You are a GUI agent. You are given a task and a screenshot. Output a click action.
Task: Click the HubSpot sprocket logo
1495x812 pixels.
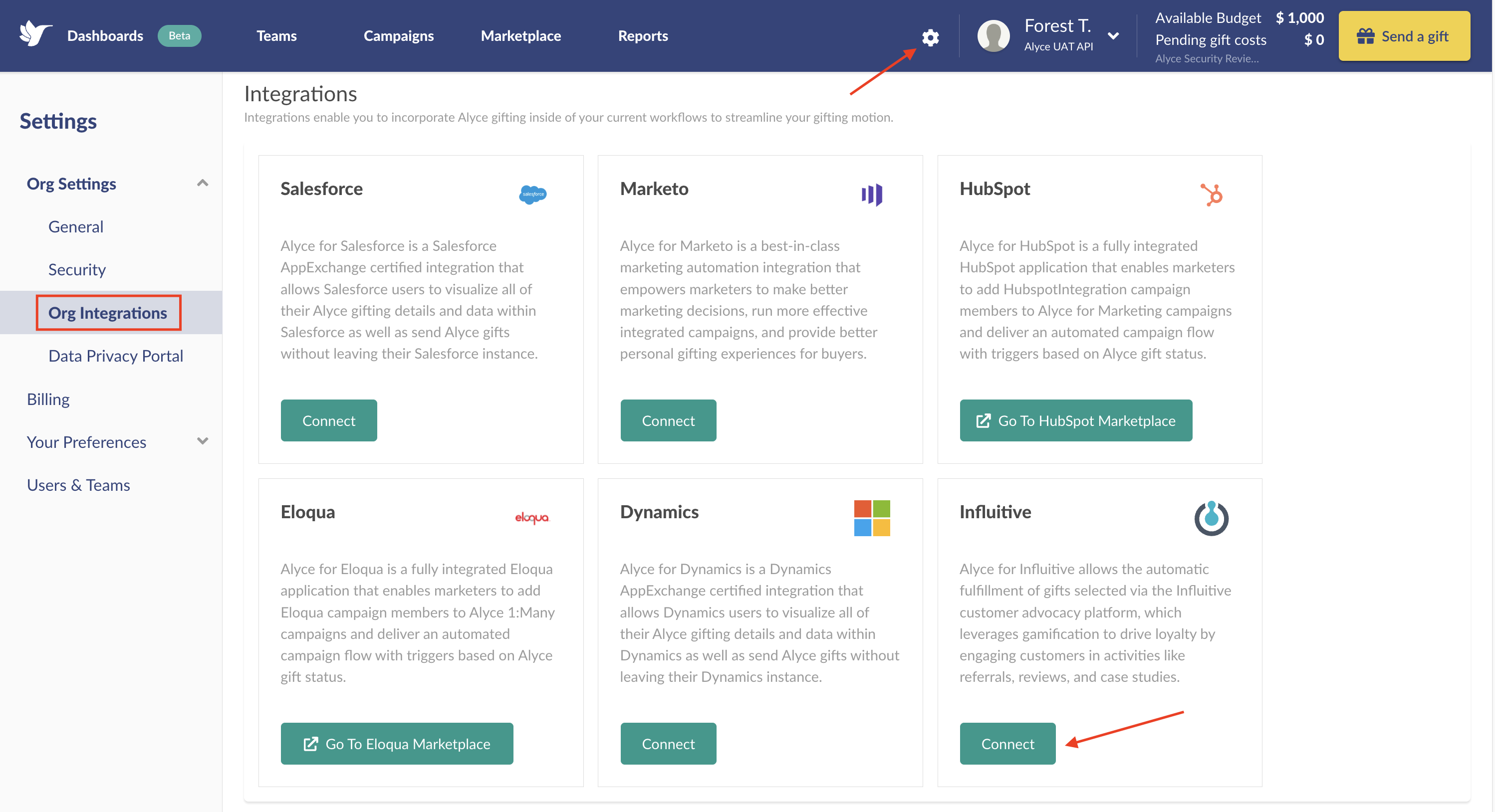coord(1212,195)
